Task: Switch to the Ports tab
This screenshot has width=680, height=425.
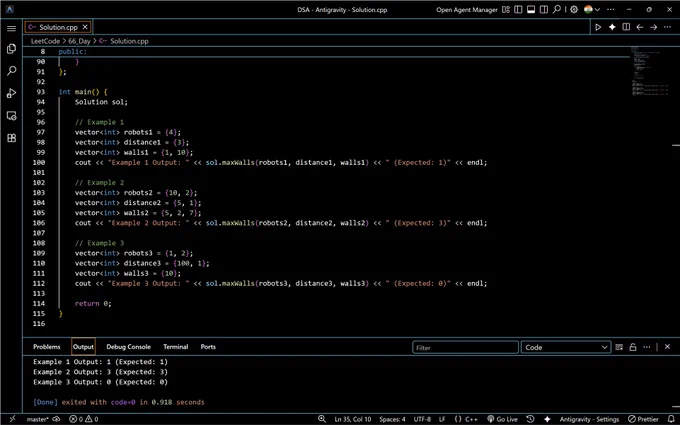Action: pyautogui.click(x=208, y=347)
